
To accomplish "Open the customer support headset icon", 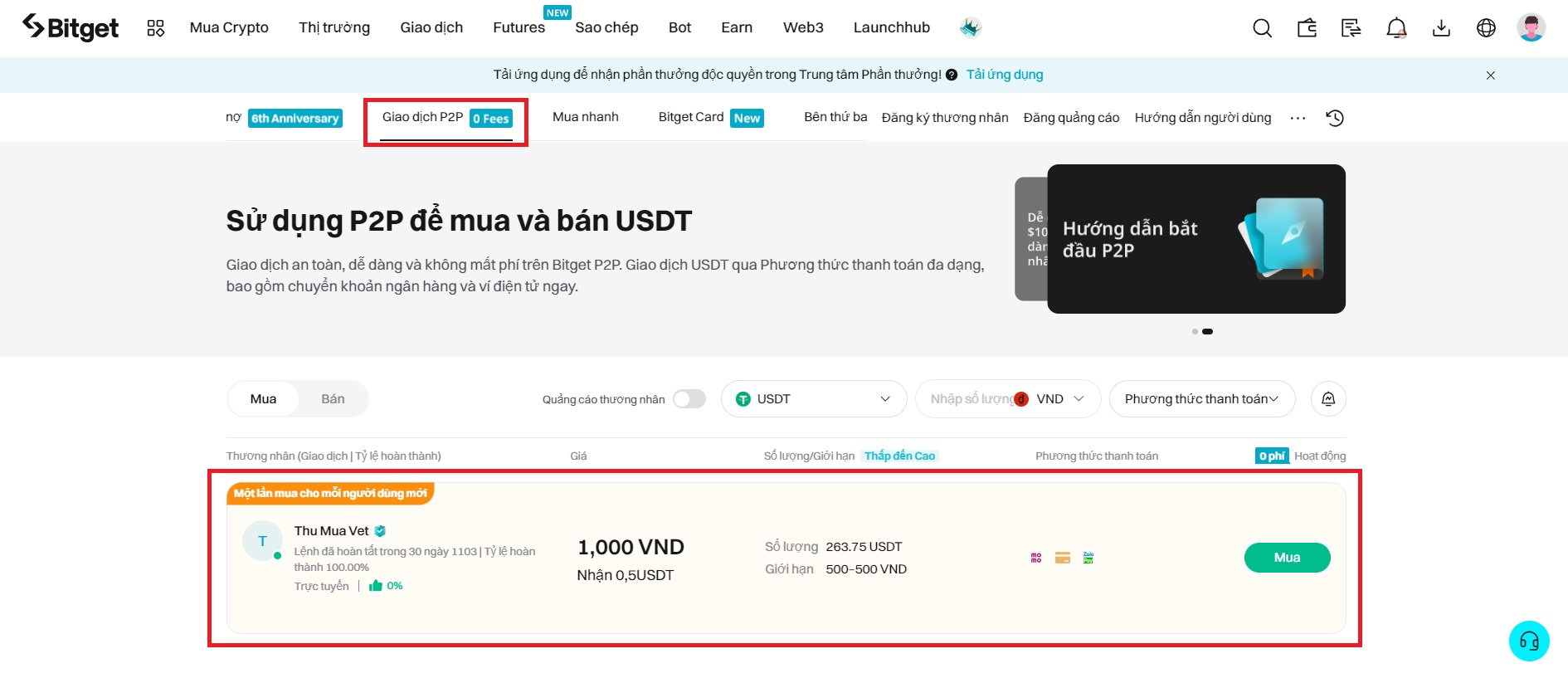I will coord(1529,641).
